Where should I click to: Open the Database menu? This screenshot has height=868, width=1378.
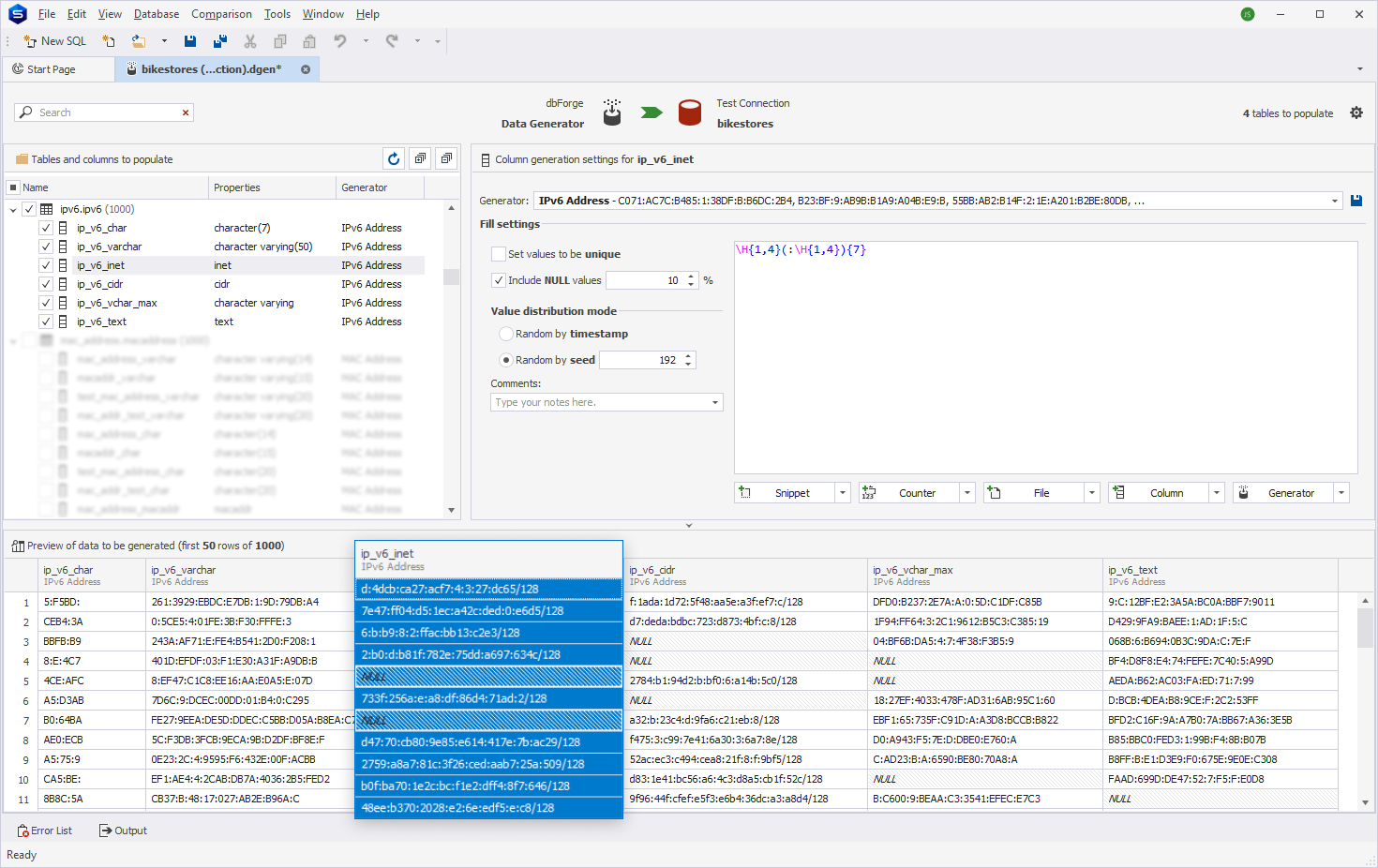point(157,14)
